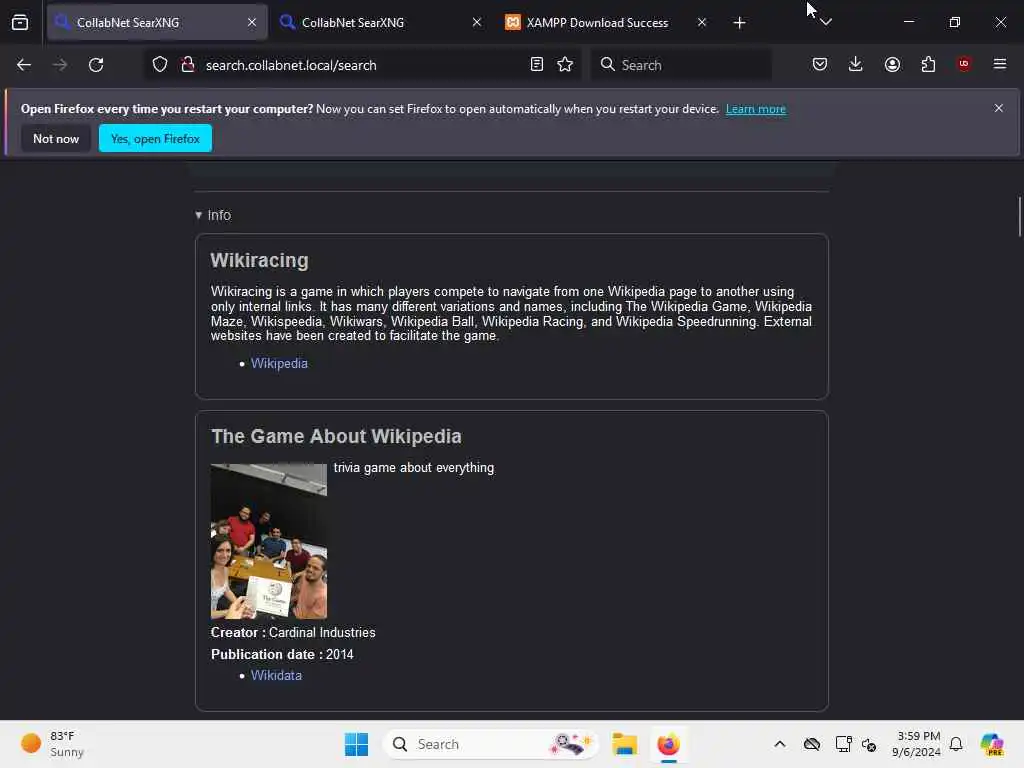
Task: Click Firefox icon in taskbar
Action: (x=668, y=744)
